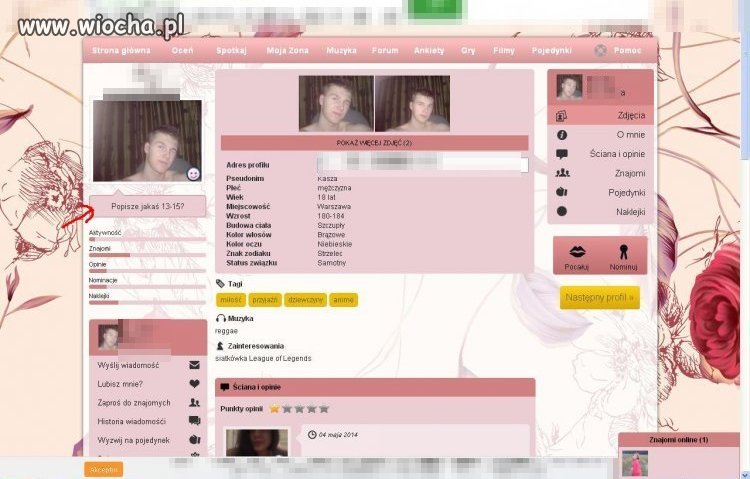The width and height of the screenshot is (750, 479).
Task: Click the Aktywność progress bar
Action: click(147, 239)
